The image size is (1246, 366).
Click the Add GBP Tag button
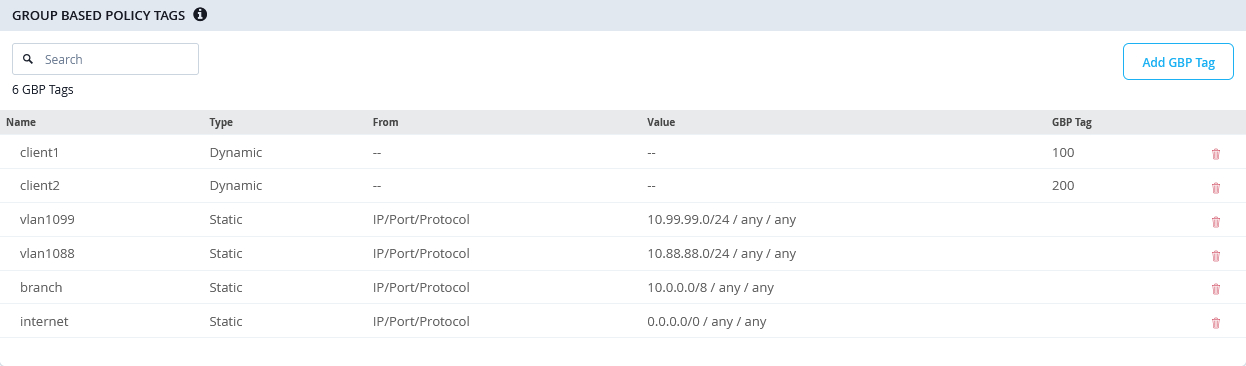click(x=1178, y=62)
